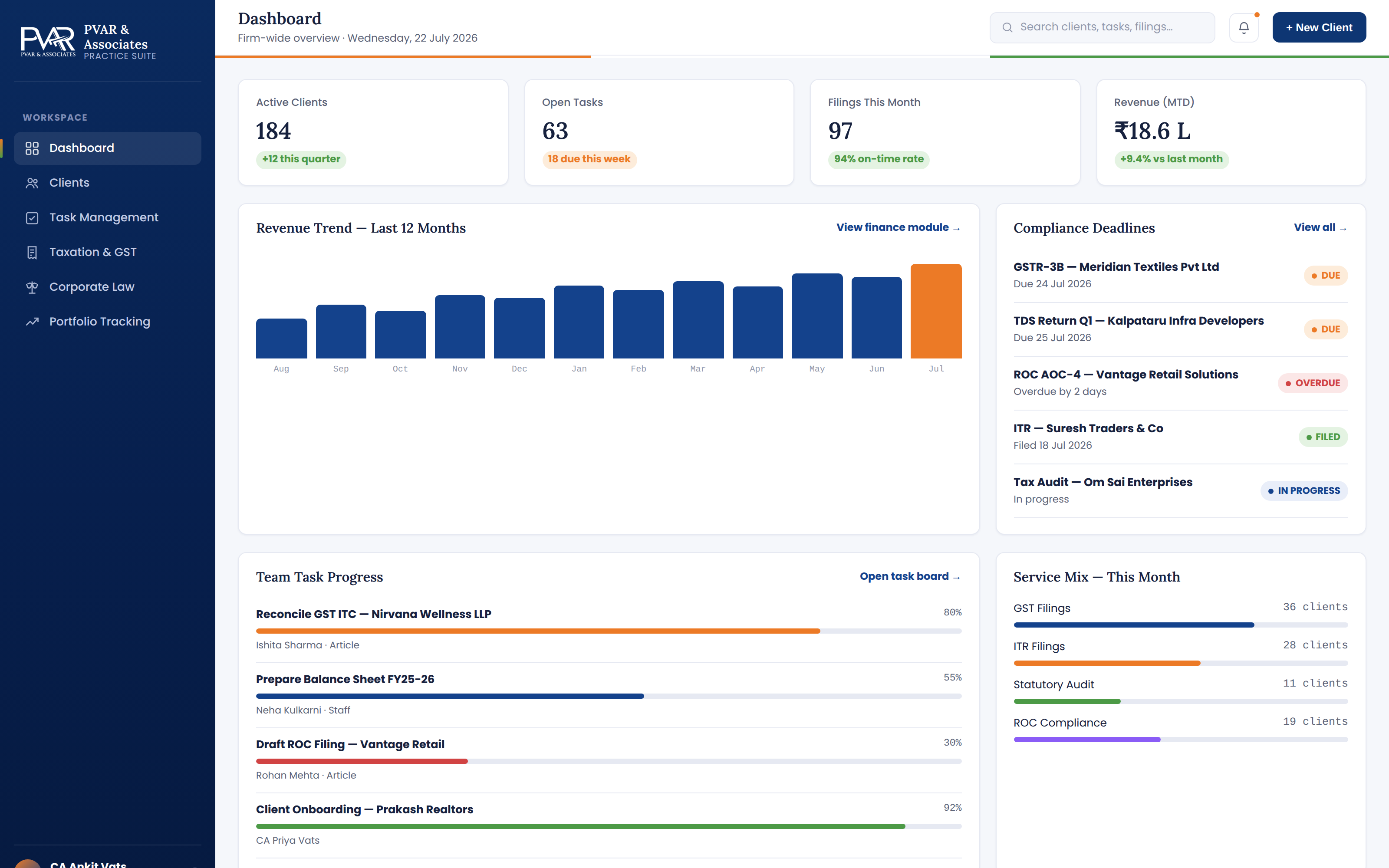Click the orange Jul revenue bar

pos(936,311)
